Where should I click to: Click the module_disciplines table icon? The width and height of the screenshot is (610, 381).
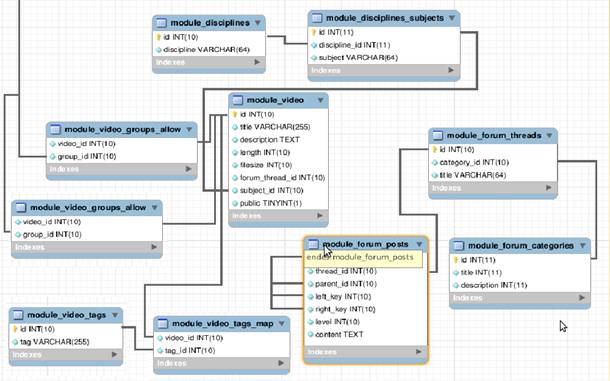(x=161, y=23)
